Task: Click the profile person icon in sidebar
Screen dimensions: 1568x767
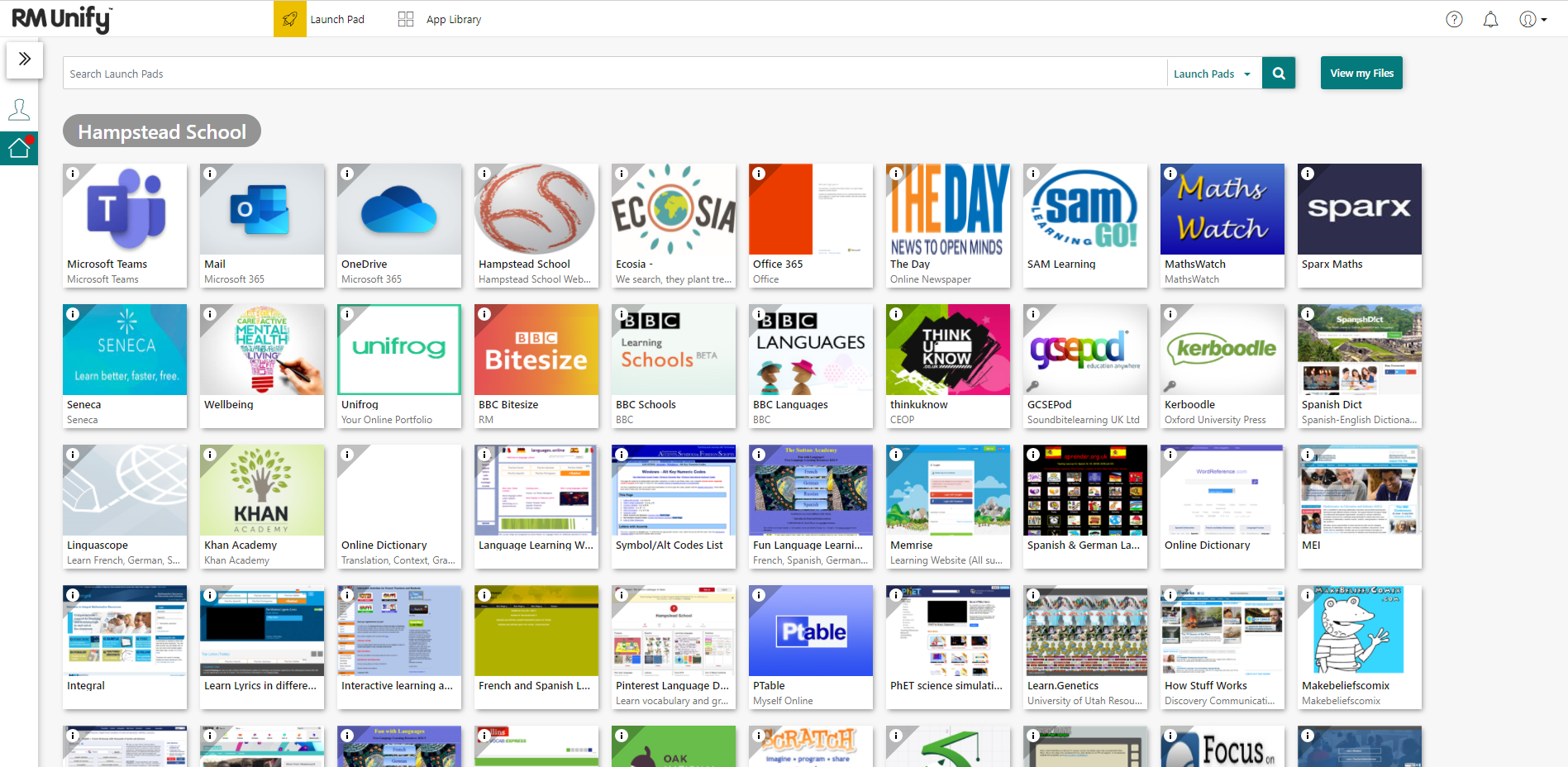Action: coord(19,109)
